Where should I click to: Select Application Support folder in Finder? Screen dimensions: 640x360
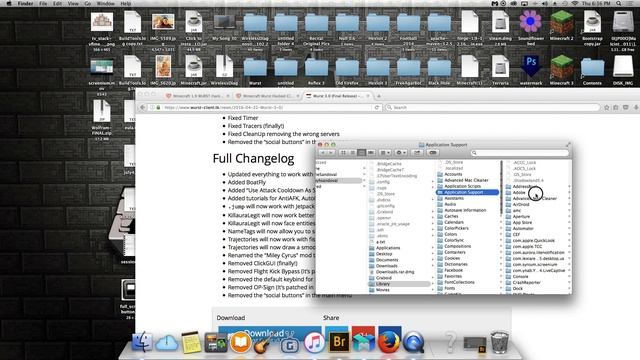point(467,192)
